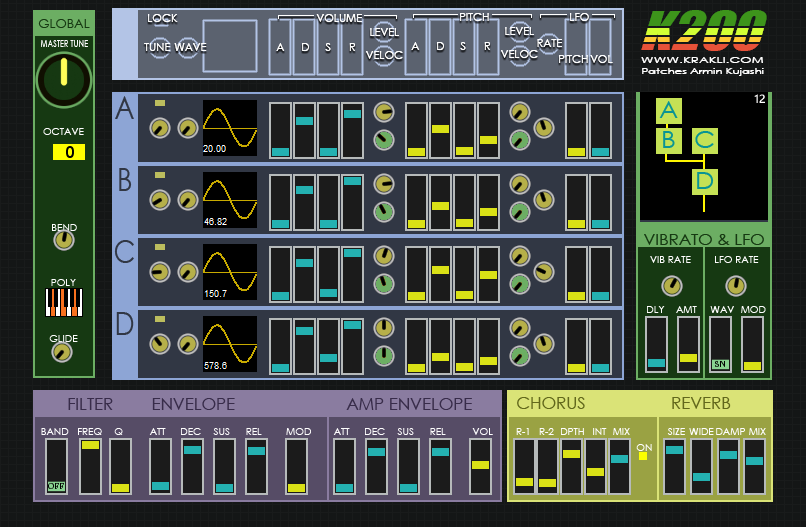Click the Octave value field

click(x=68, y=153)
